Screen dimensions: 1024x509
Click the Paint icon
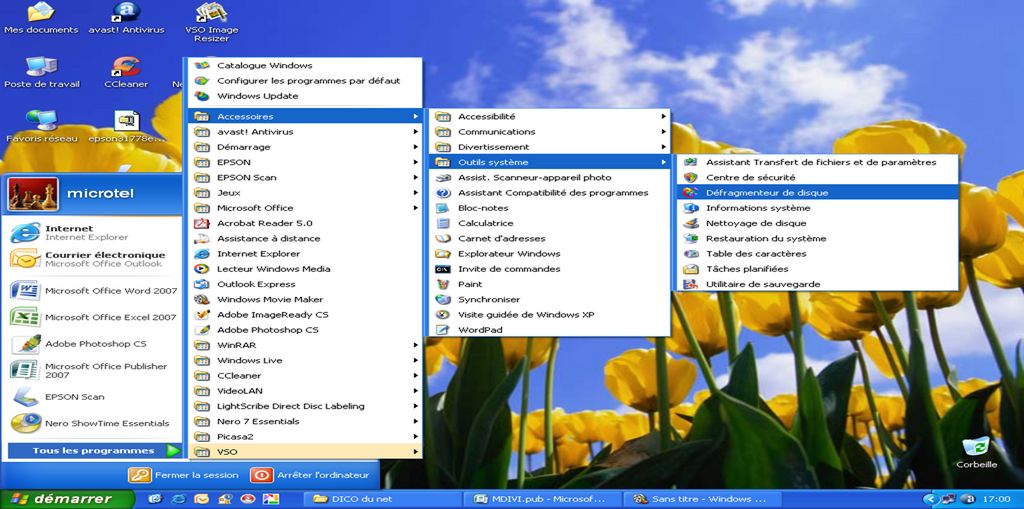click(443, 284)
